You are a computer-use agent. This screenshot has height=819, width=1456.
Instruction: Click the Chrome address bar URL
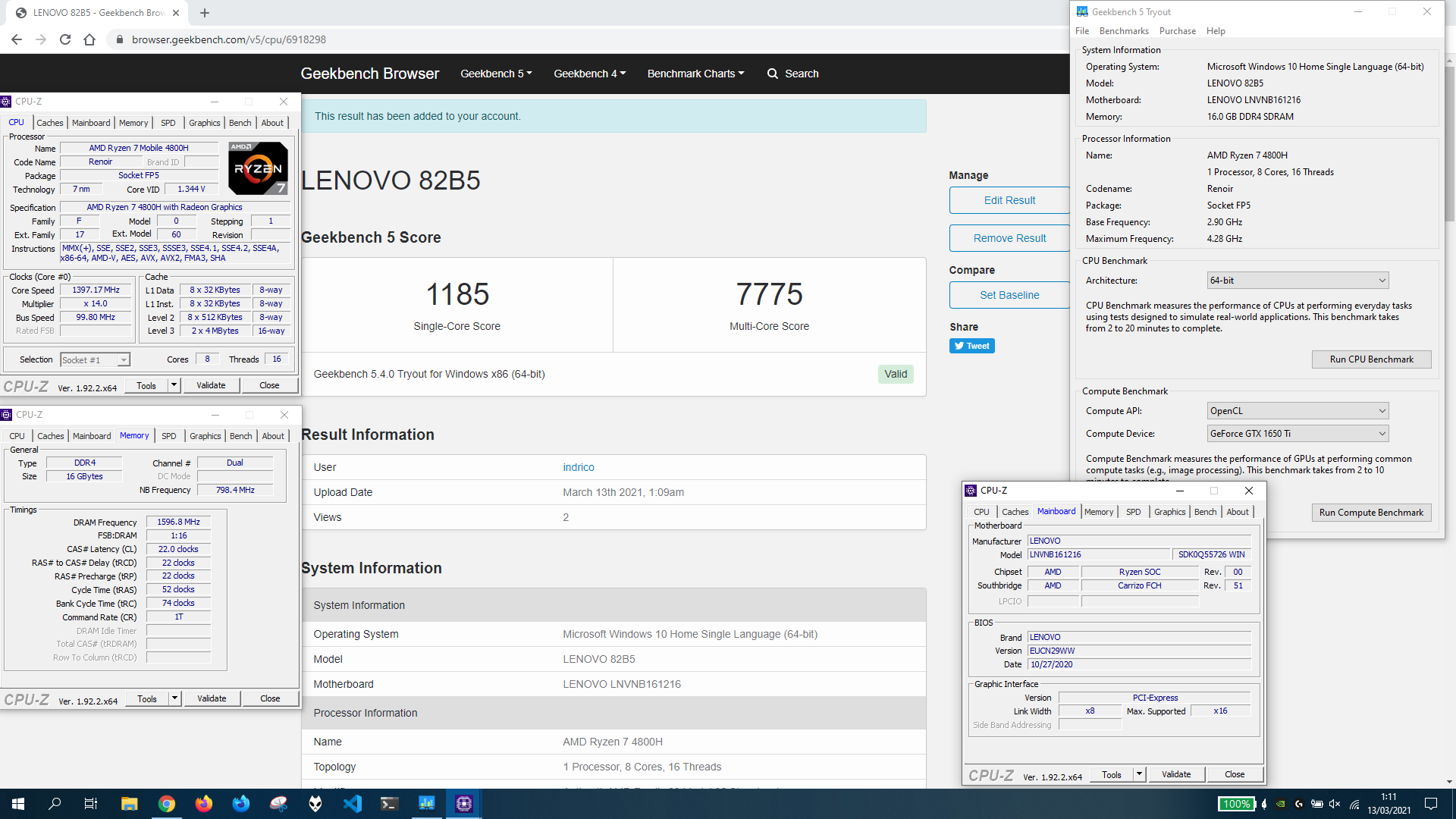coord(229,39)
